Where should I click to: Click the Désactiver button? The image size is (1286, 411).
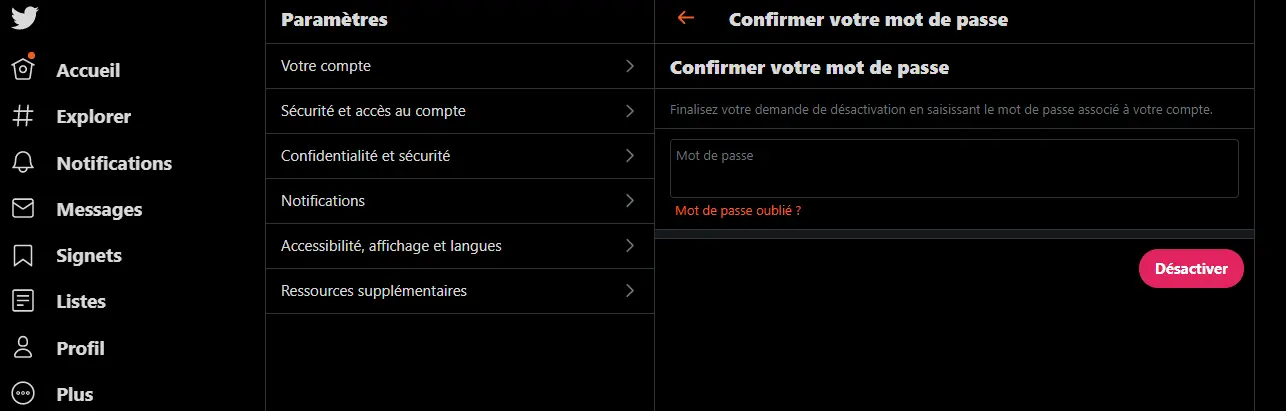1191,269
